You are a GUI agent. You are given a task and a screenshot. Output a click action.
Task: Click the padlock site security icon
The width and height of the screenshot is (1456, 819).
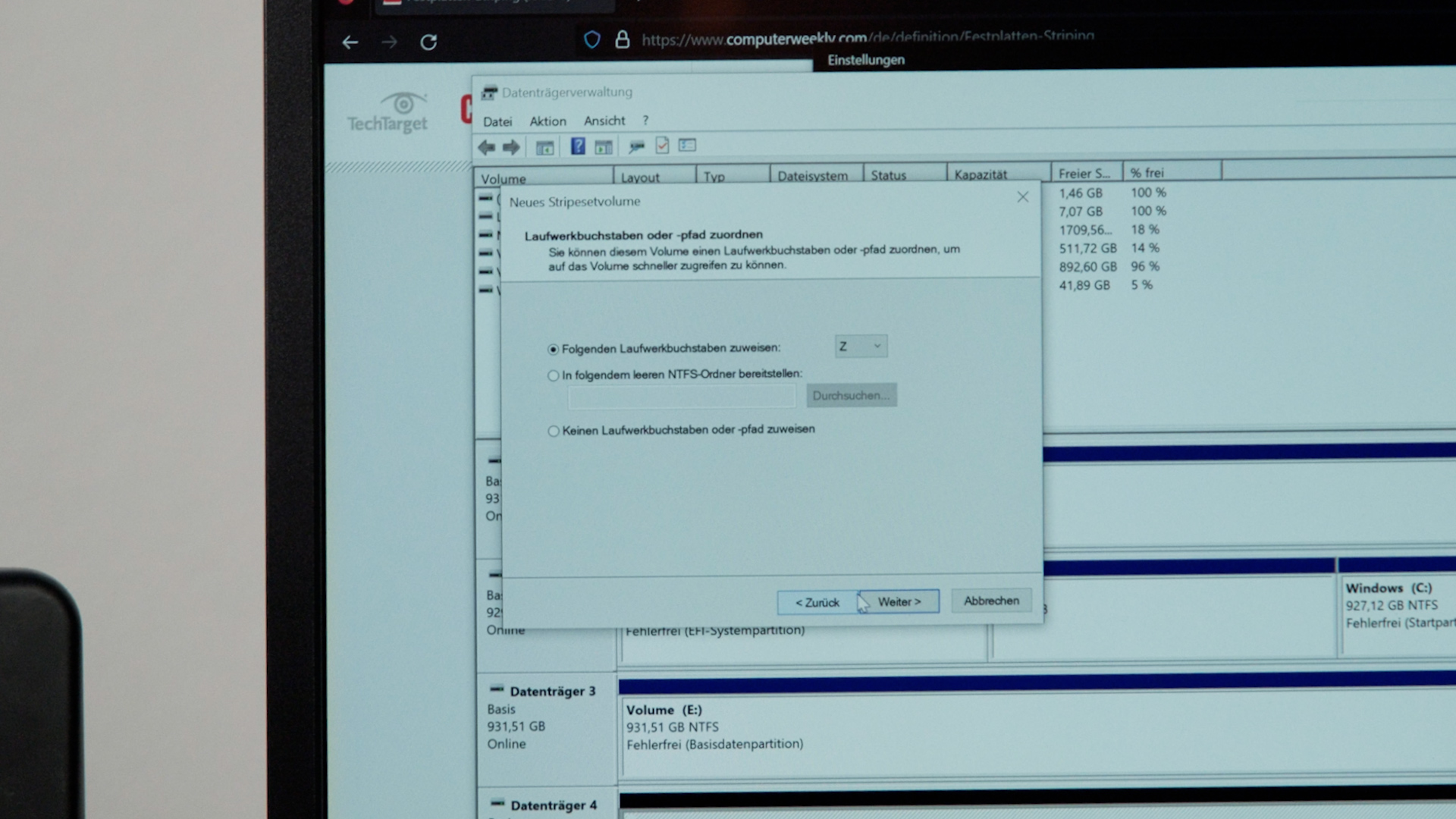622,39
